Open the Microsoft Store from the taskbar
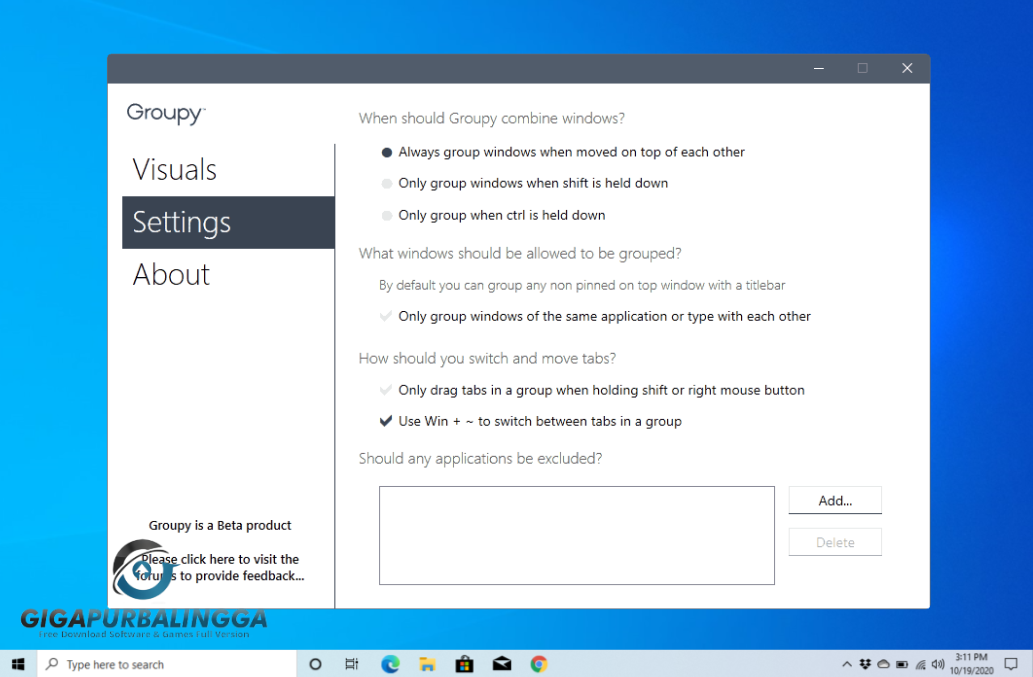Viewport: 1033px width, 677px height. [x=464, y=663]
